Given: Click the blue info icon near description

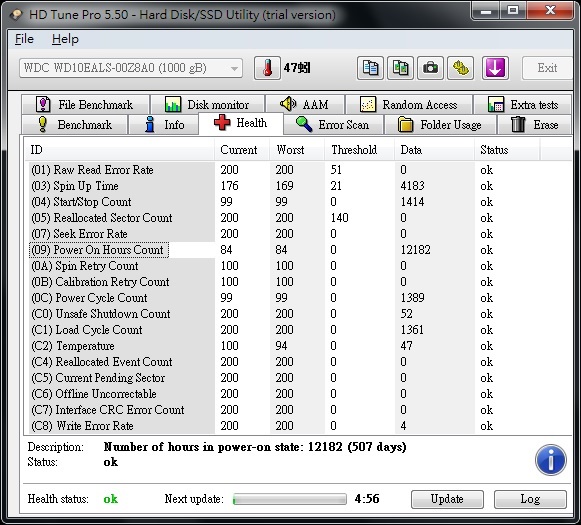Looking at the screenshot, I should pos(551,460).
